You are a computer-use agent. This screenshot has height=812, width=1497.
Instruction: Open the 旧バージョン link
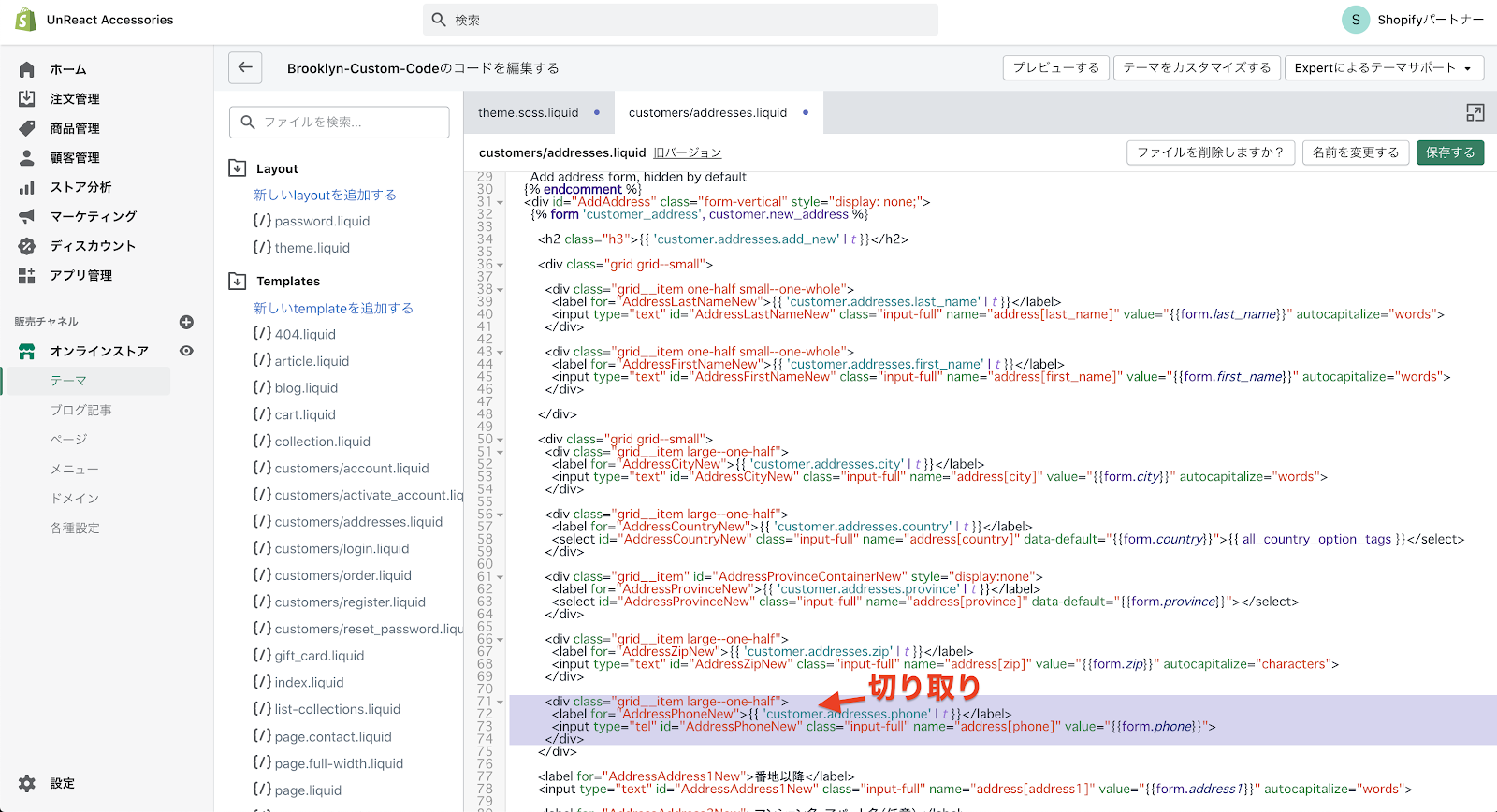[687, 152]
